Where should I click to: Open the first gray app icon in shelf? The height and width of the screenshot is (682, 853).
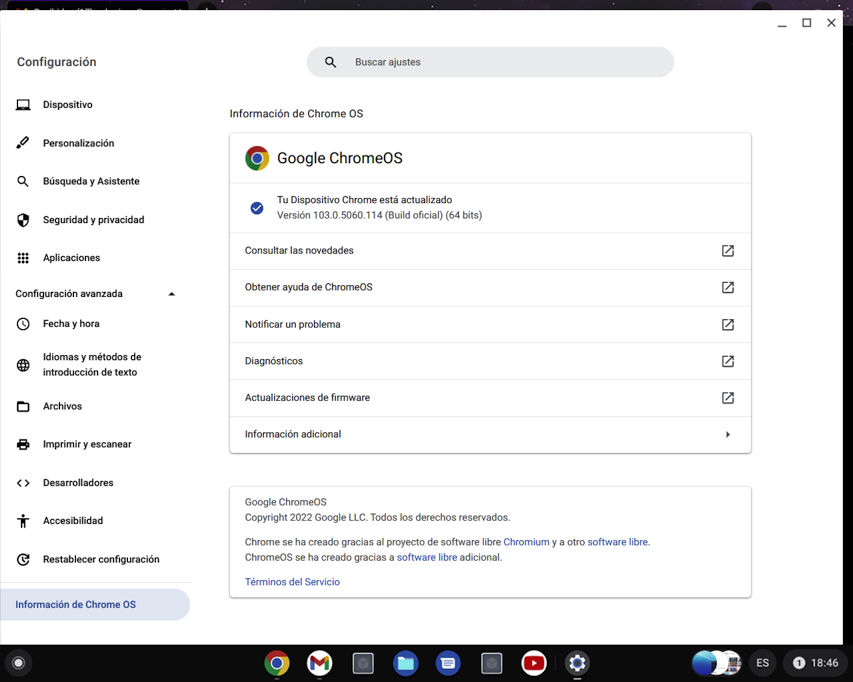[x=362, y=663]
